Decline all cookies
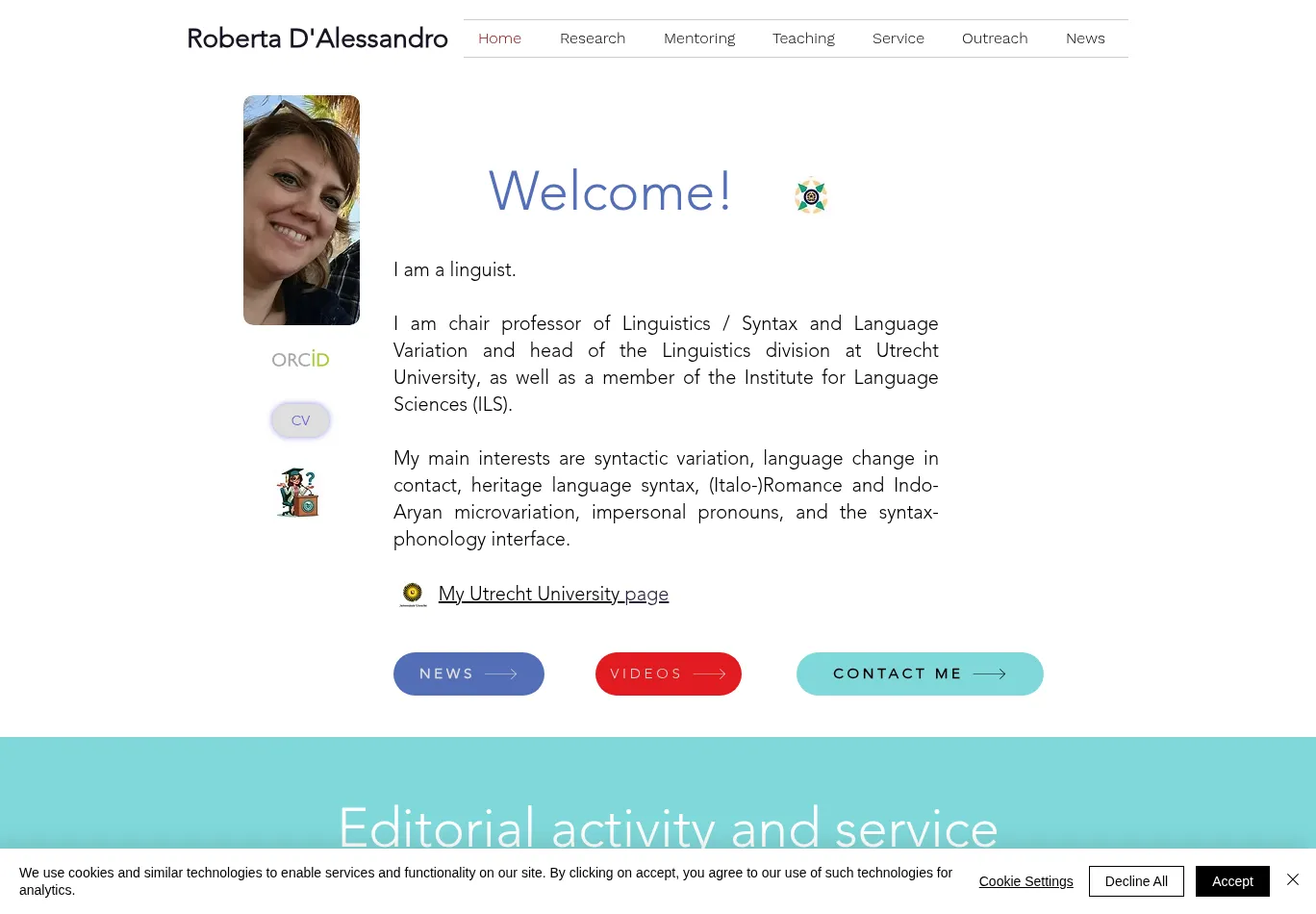Screen dimensions: 1316x914 [1136, 881]
